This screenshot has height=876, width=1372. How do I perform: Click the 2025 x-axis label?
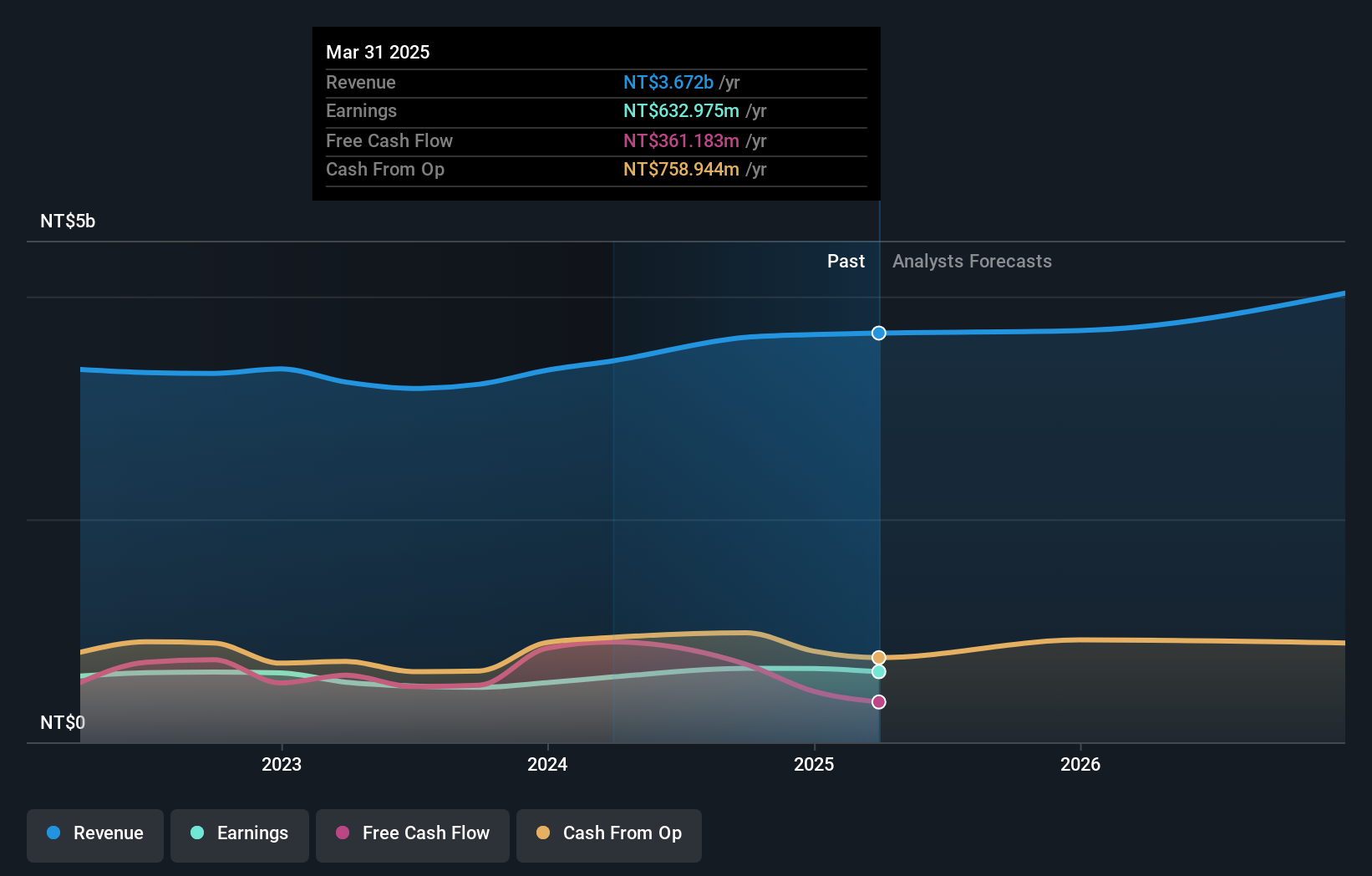coord(814,764)
